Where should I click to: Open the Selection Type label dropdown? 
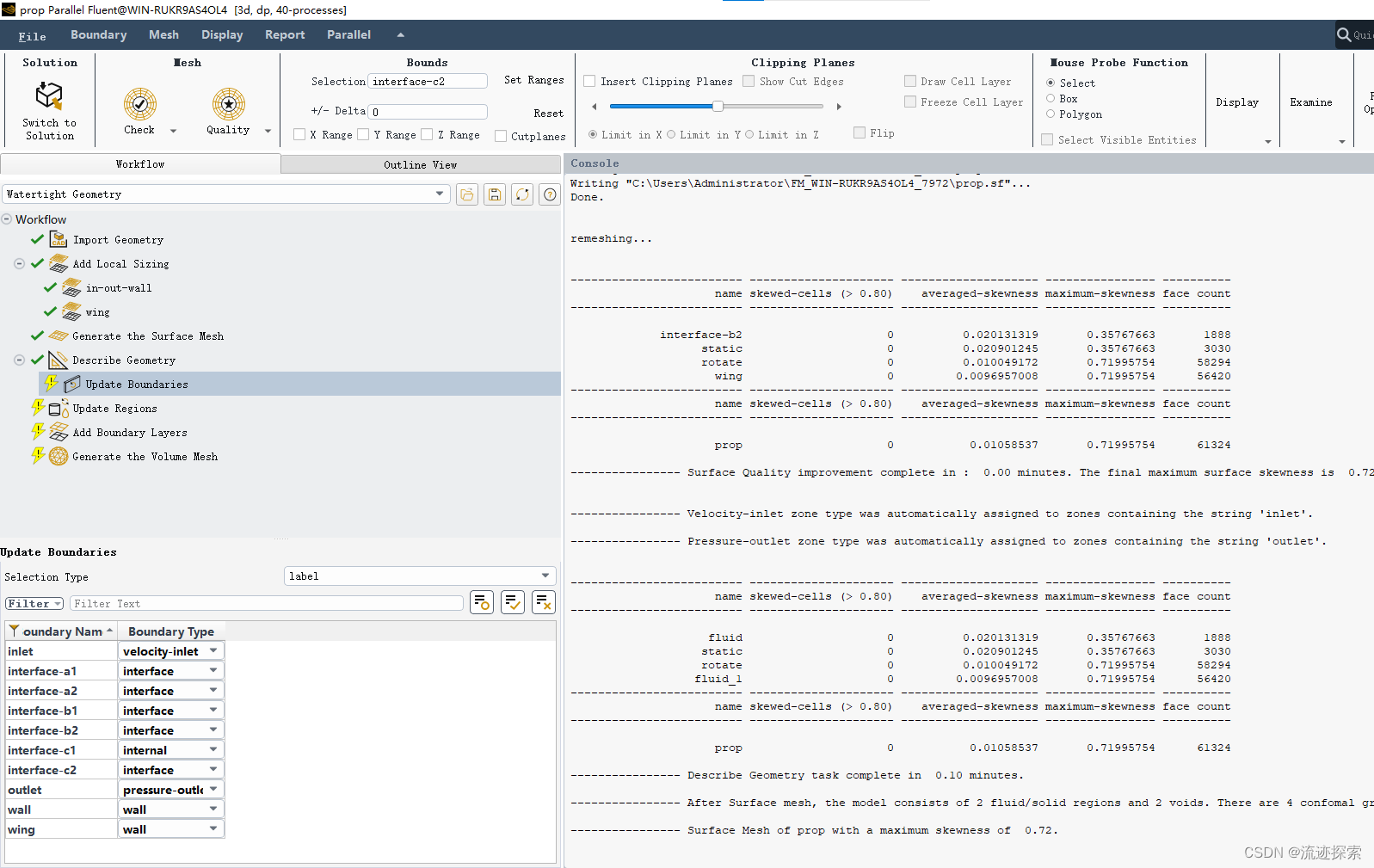[420, 576]
